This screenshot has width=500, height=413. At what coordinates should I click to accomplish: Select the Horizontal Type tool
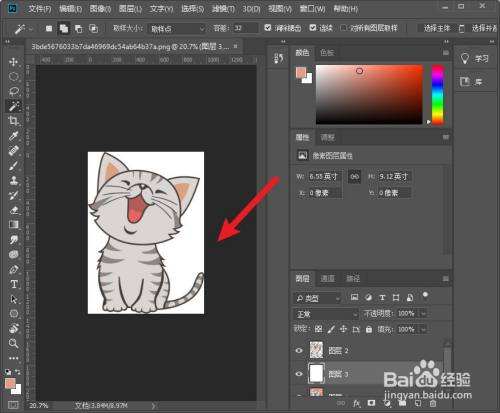point(13,284)
